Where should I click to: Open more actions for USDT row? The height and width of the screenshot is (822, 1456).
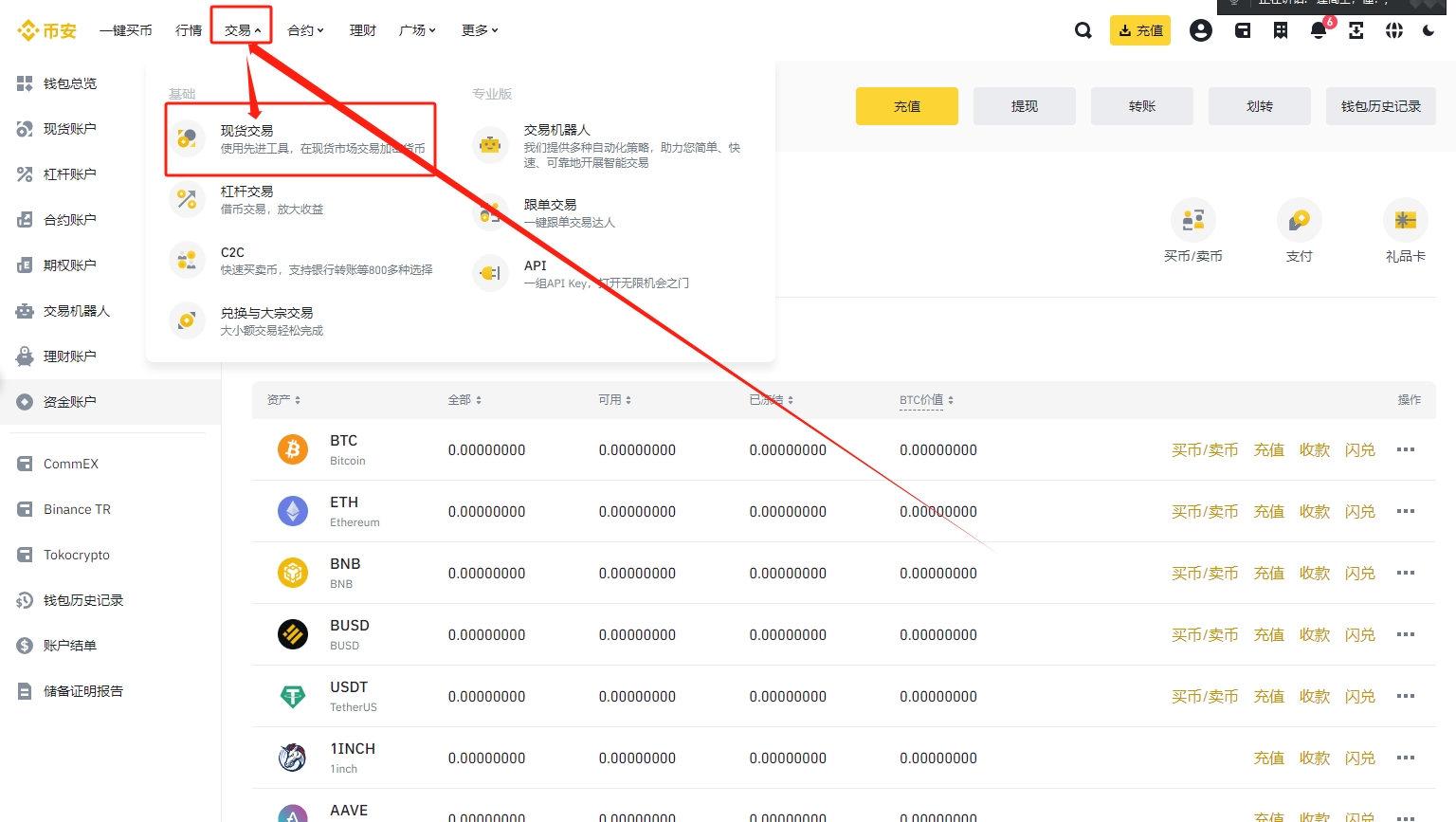1406,696
